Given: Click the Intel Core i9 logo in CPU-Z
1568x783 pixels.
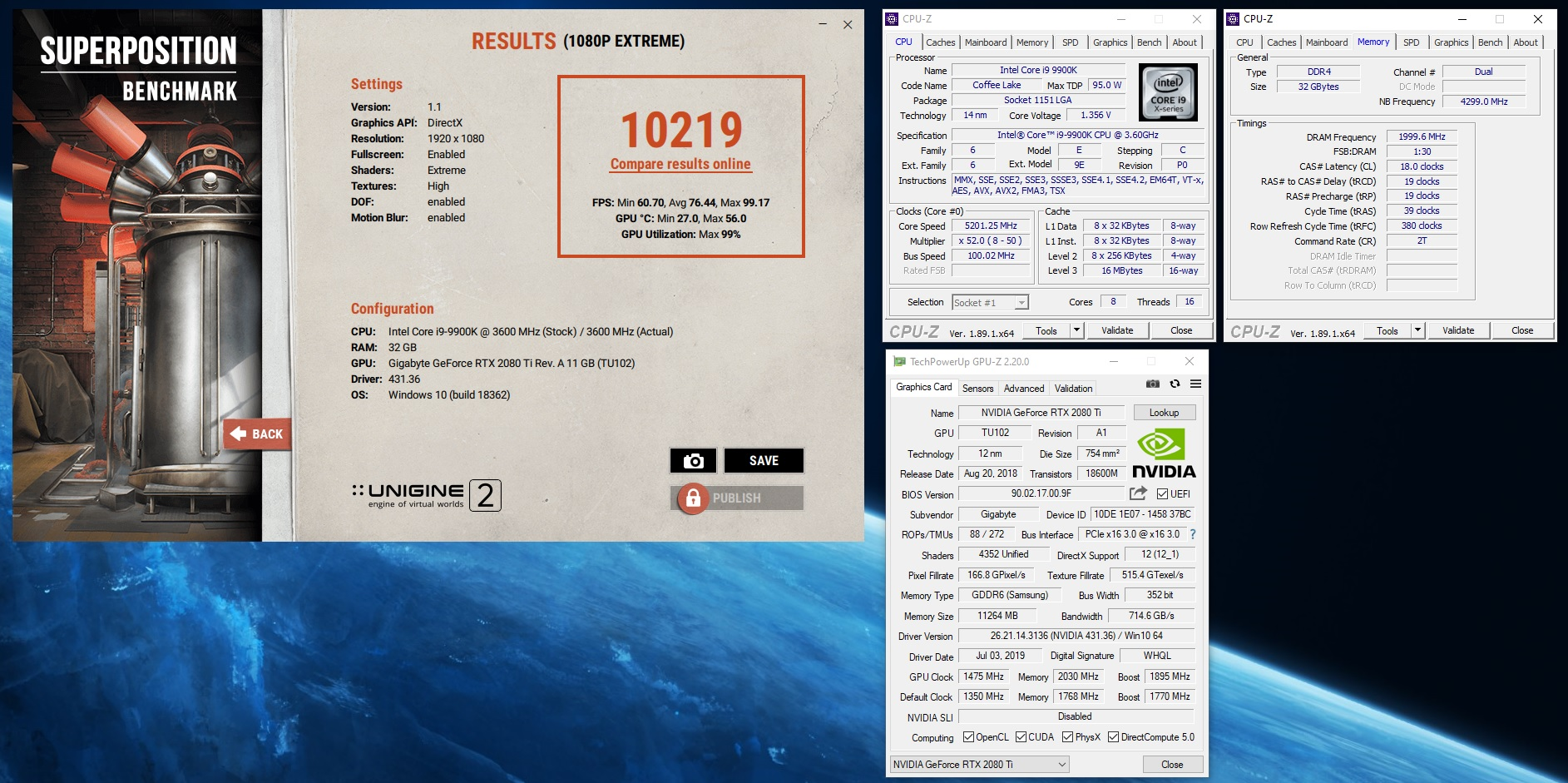Looking at the screenshot, I should [x=1168, y=92].
